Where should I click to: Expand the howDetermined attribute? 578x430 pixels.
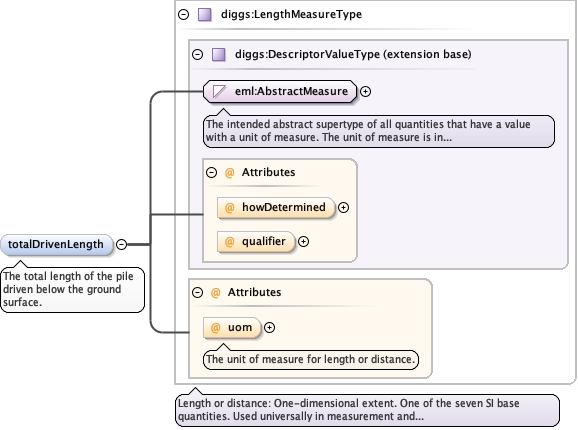coord(344,207)
